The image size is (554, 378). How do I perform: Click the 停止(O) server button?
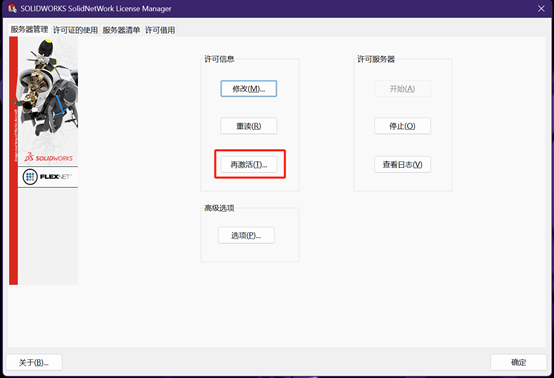tap(402, 126)
